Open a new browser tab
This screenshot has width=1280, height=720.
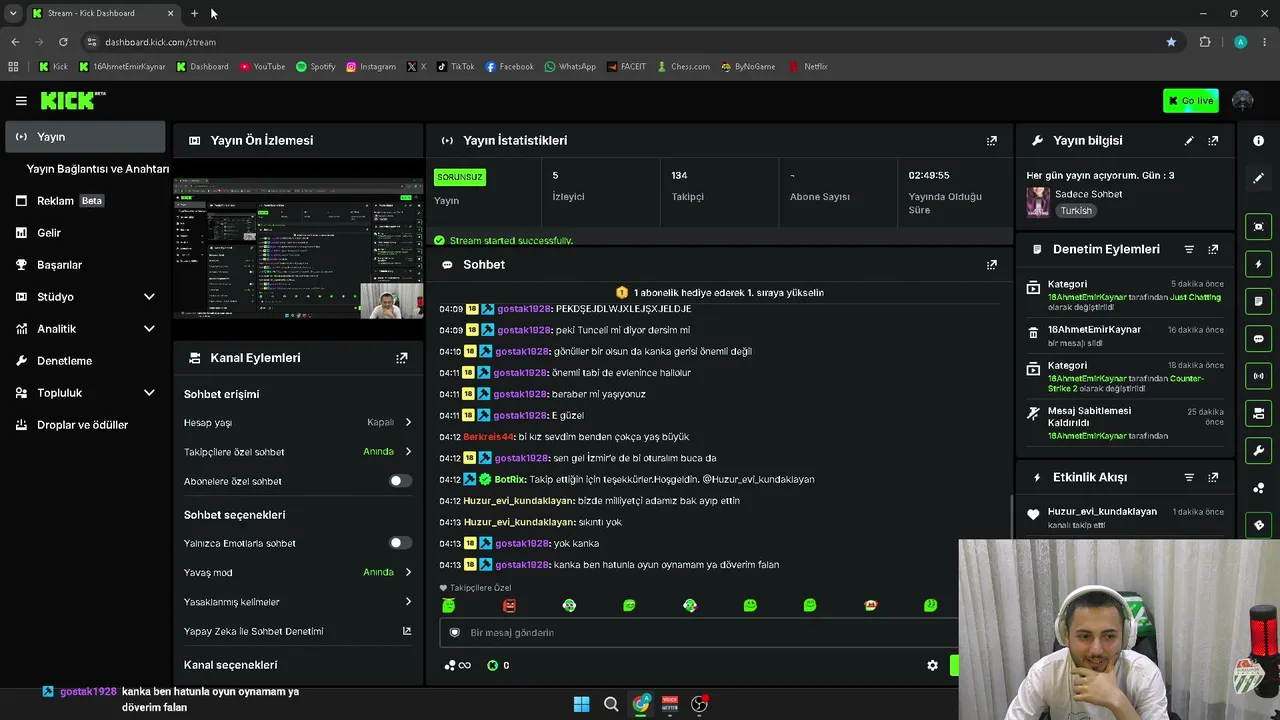(194, 14)
